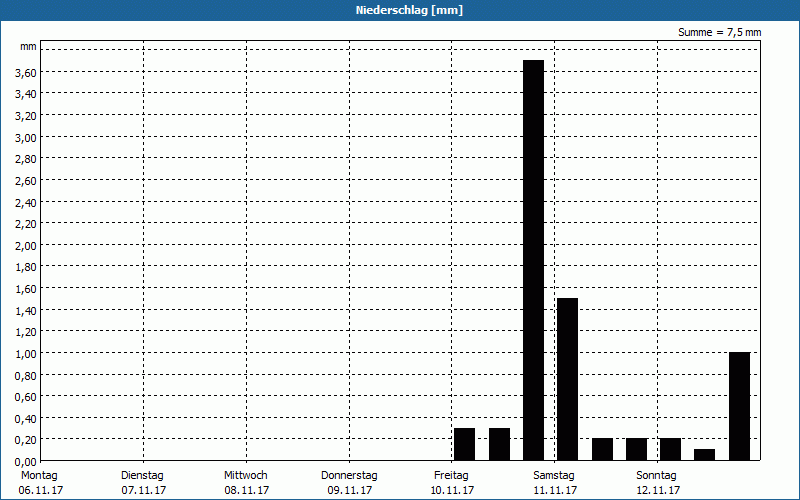Viewport: 800px width, 500px height.
Task: Click the 0,20 mm bar on Sonntag
Action: coord(670,449)
